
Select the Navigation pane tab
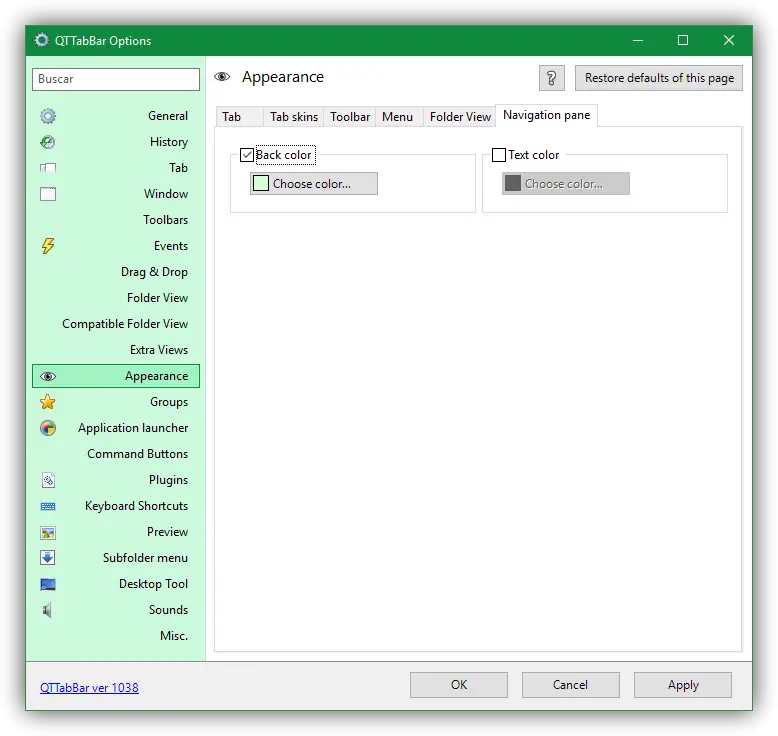[x=546, y=115]
